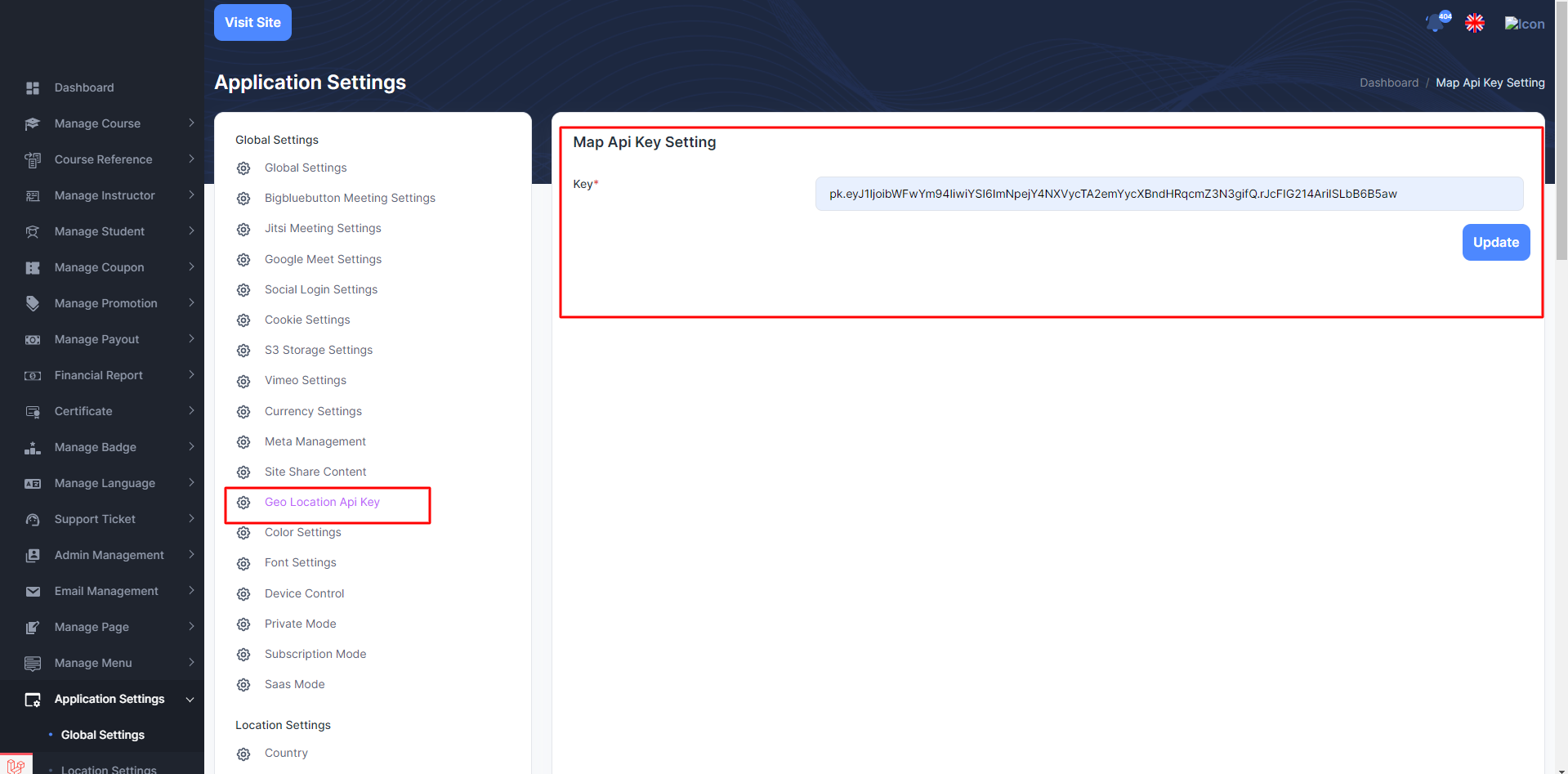The image size is (1568, 774).
Task: Click the Manage Instructor icon
Action: [x=33, y=195]
